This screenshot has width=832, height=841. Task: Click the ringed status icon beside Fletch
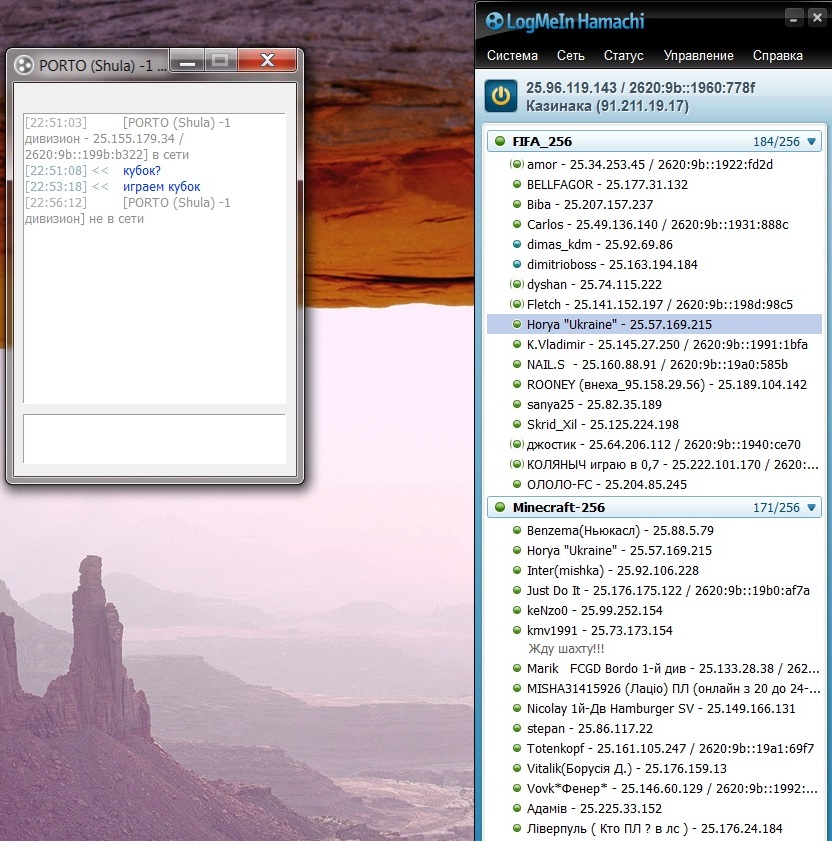(x=517, y=304)
